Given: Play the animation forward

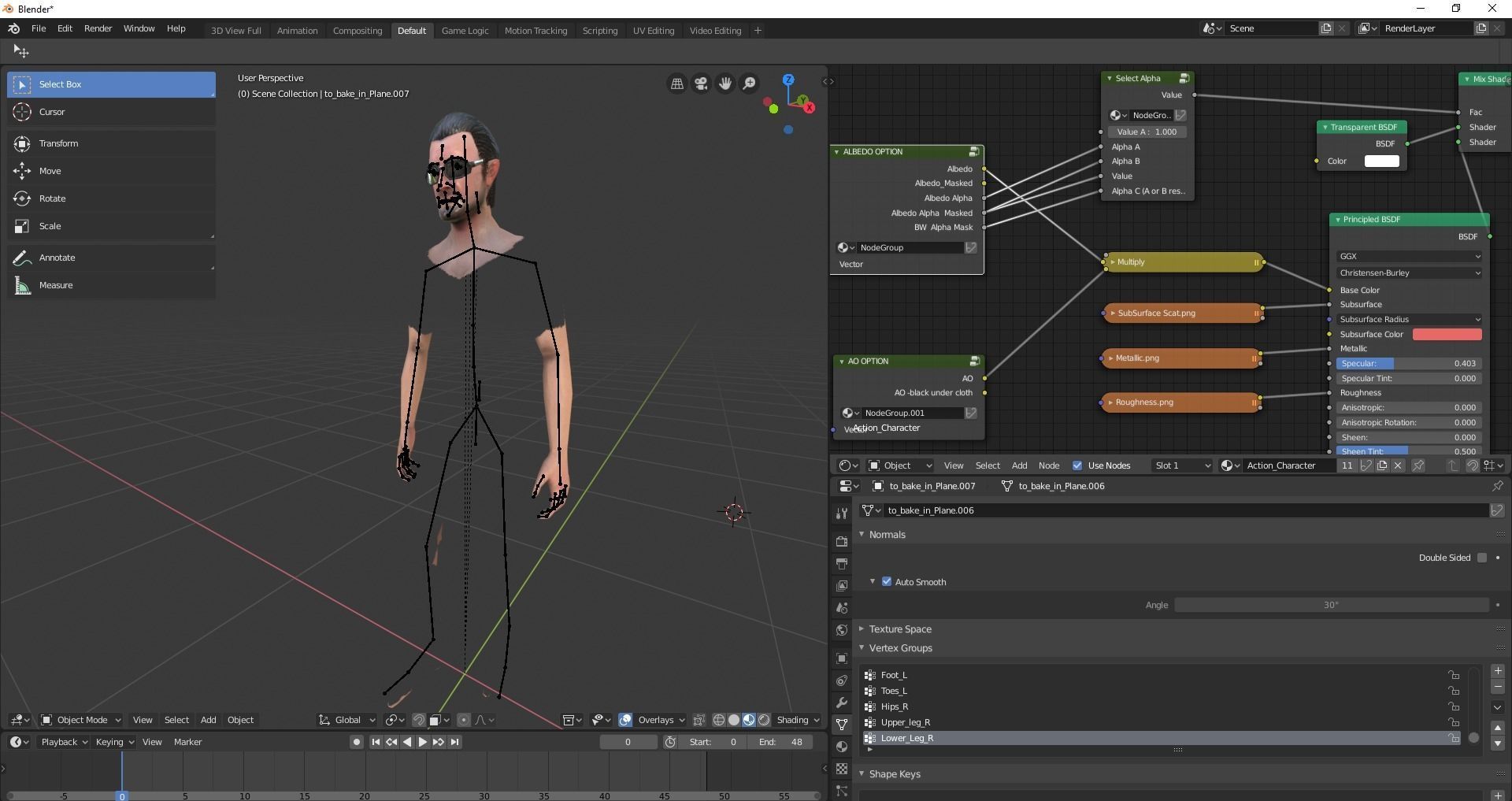Looking at the screenshot, I should 422,742.
